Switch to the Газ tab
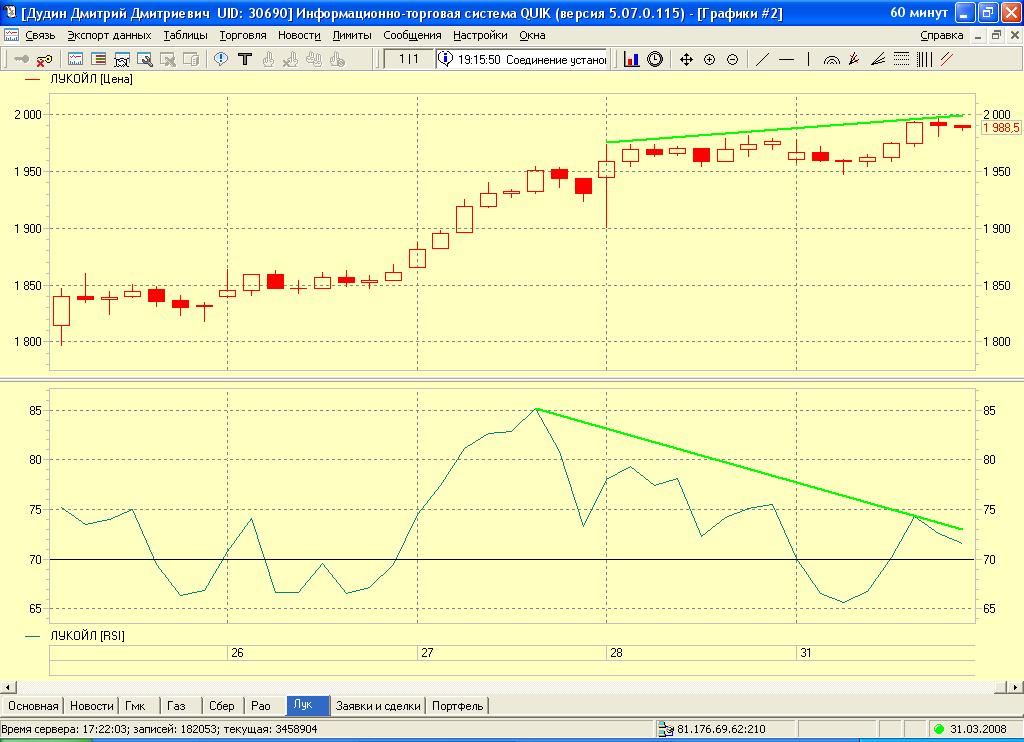This screenshot has height=742, width=1024. 176,706
